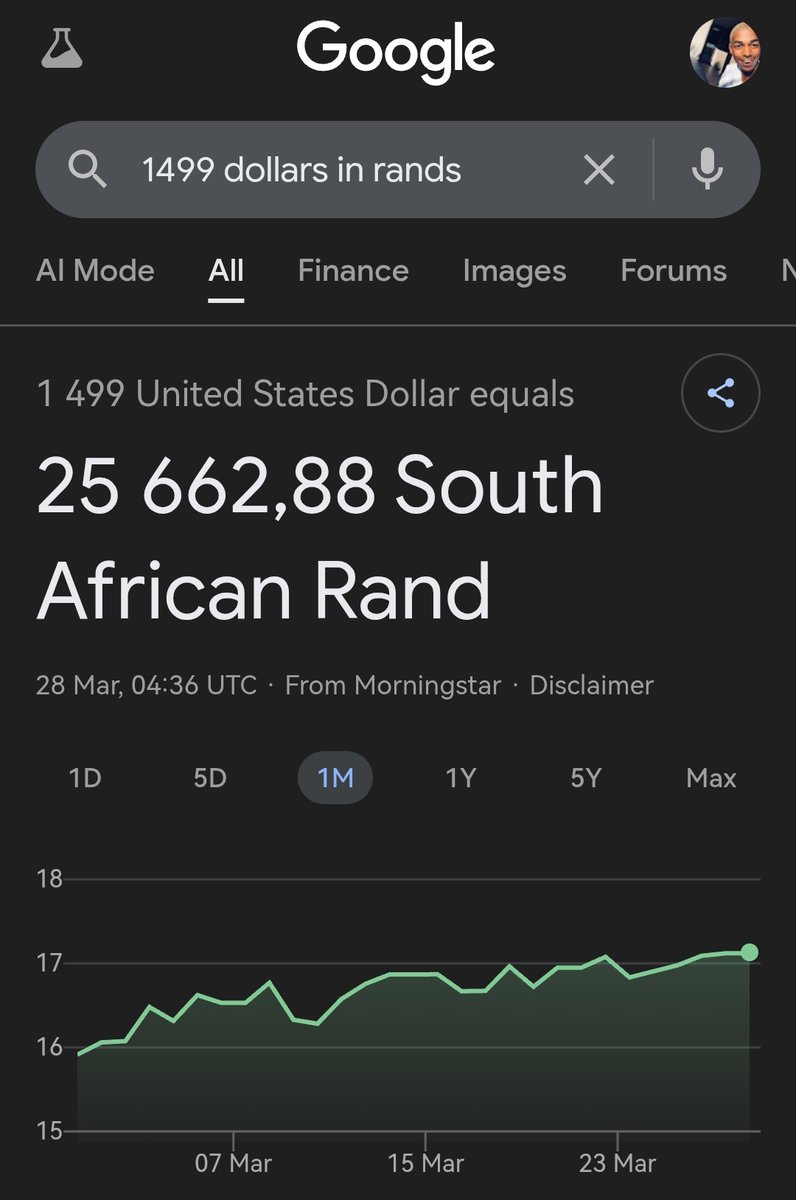Open the Disclaimer link
Image resolution: width=796 pixels, height=1200 pixels.
(x=591, y=686)
